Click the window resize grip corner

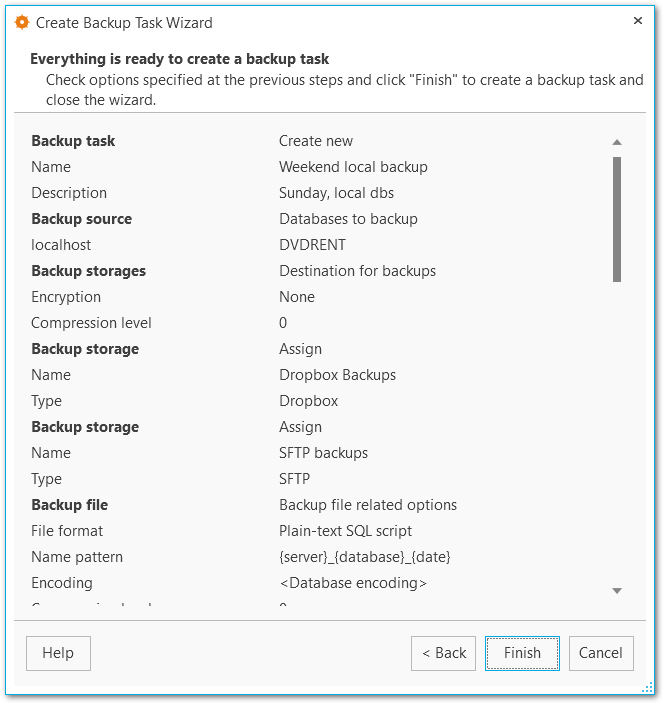[649, 688]
